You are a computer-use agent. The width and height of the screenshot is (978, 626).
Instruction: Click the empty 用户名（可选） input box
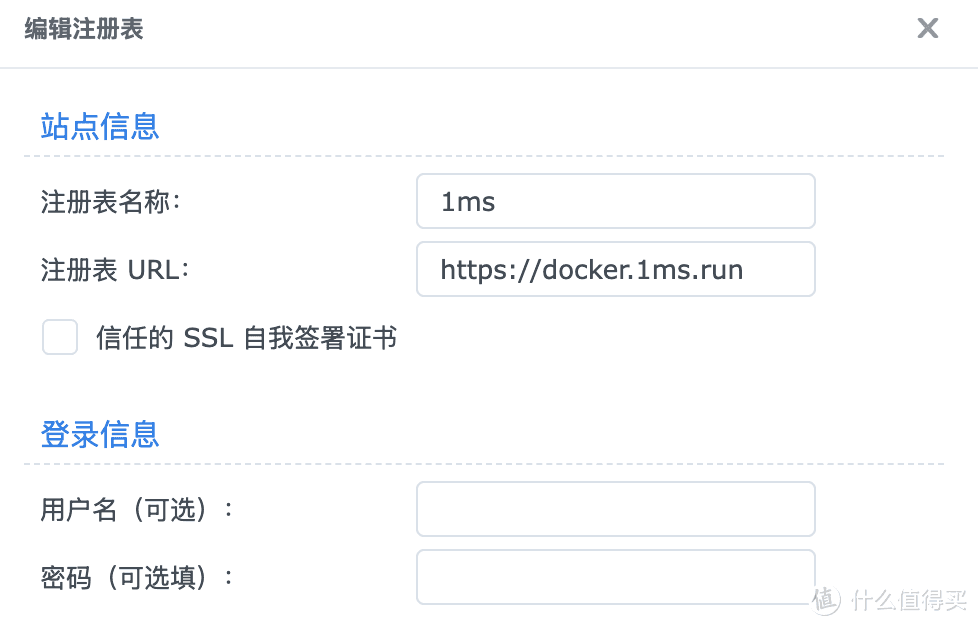coord(615,509)
